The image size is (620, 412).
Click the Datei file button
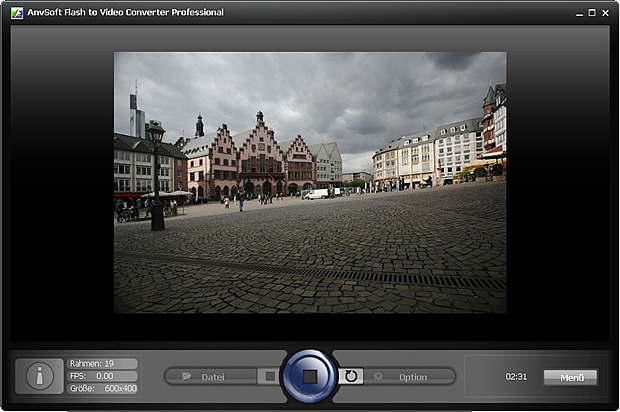tap(212, 377)
